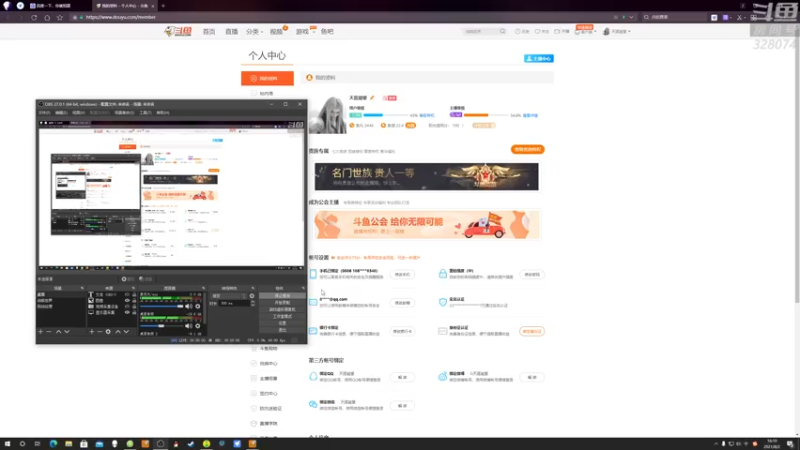Select OBS Studio icon on taskbar
800x450 pixels.
point(160,444)
